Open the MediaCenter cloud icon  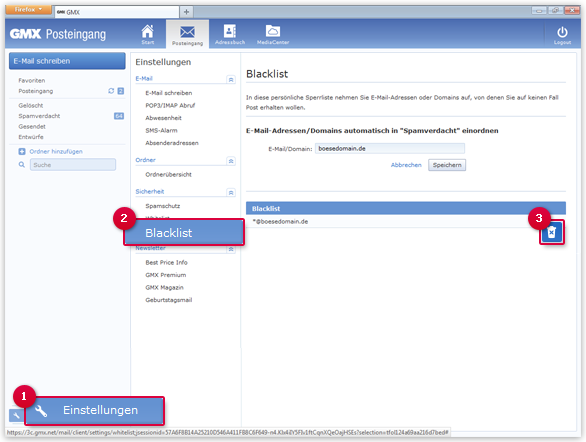click(x=273, y=34)
